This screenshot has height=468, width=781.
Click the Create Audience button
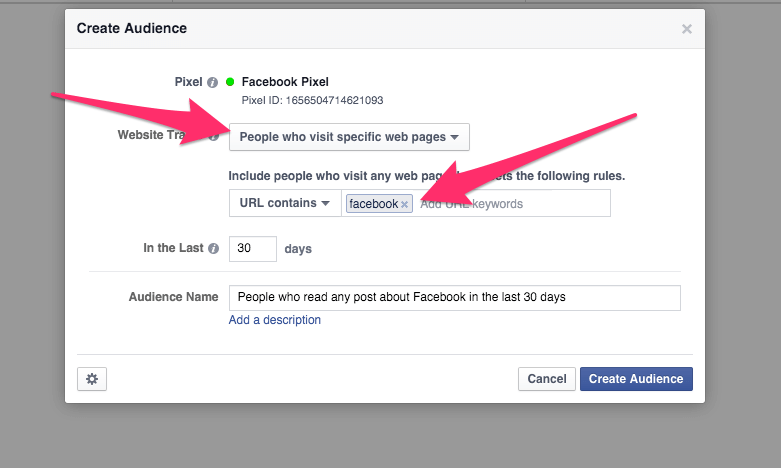click(x=636, y=379)
